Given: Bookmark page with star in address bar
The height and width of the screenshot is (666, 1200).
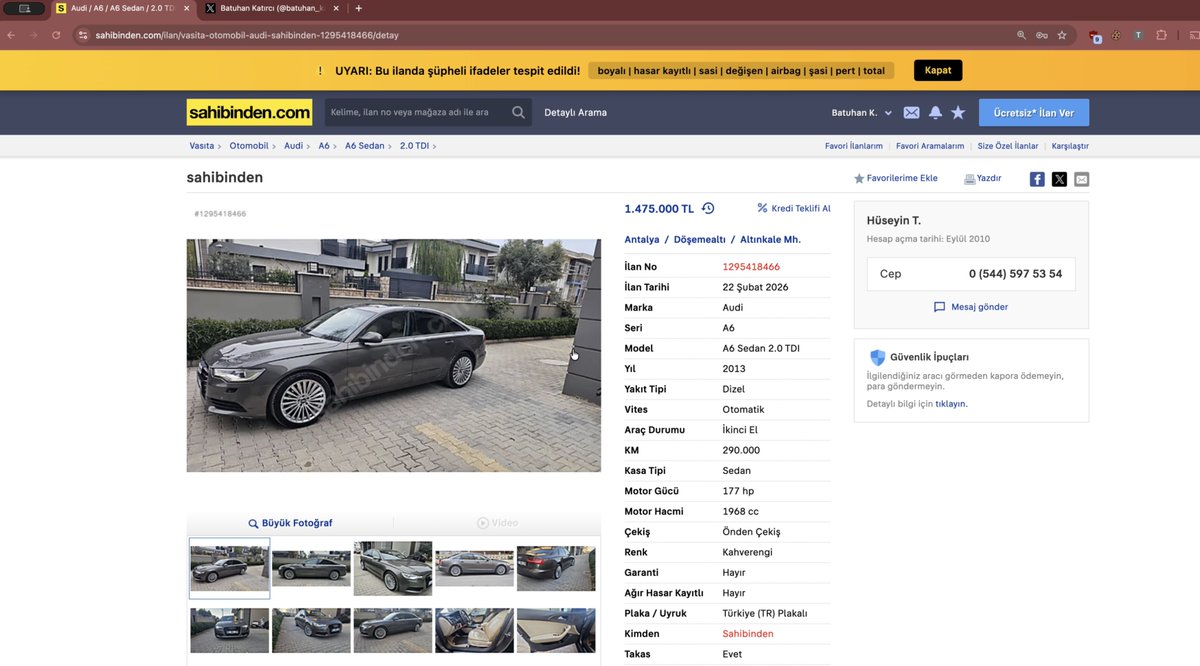Looking at the screenshot, I should (x=1062, y=35).
